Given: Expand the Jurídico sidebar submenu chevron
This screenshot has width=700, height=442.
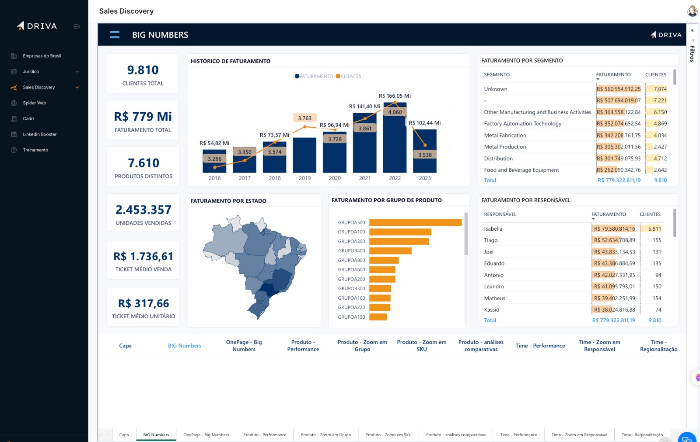Looking at the screenshot, I should click(77, 72).
